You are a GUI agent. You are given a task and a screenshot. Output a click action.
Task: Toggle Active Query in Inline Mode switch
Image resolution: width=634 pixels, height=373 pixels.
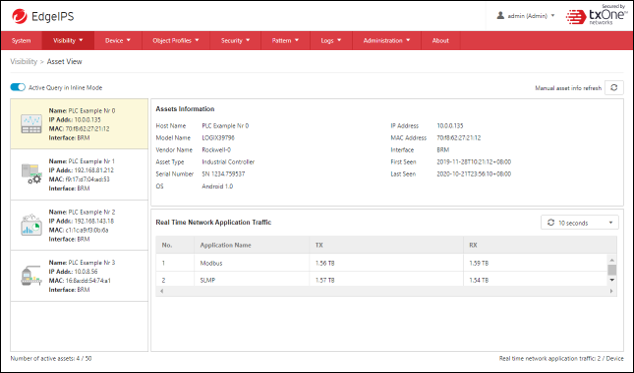(18, 87)
